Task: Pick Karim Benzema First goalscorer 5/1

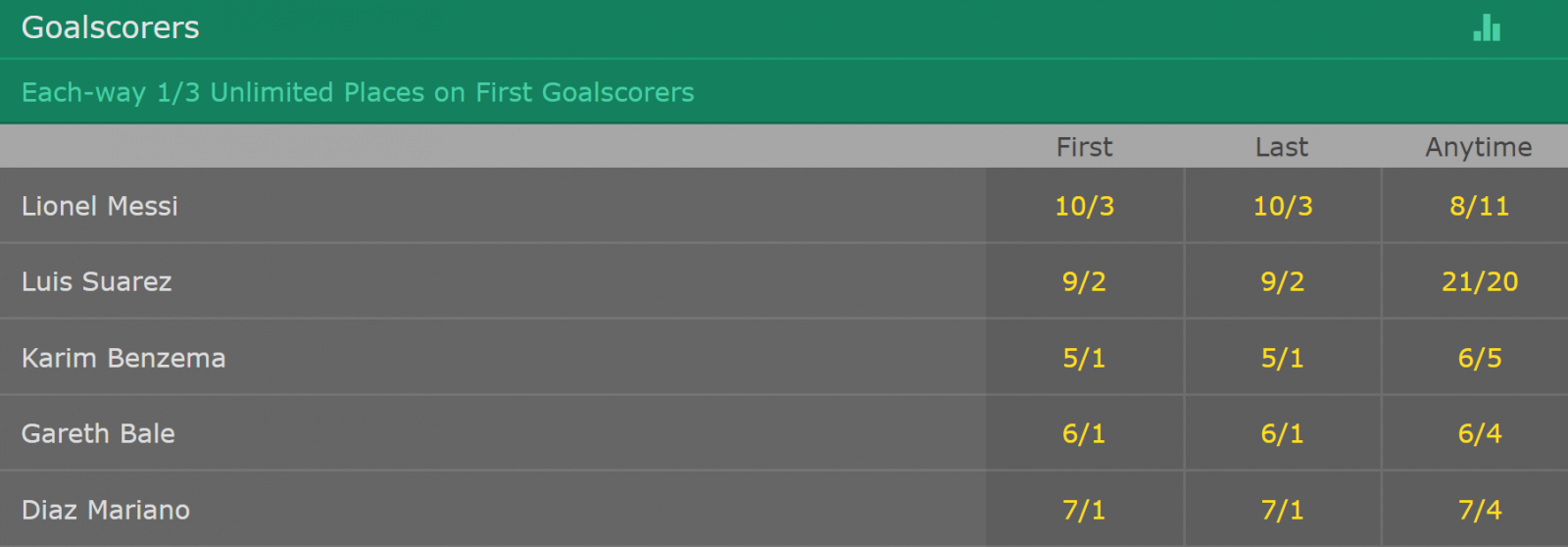Action: click(1085, 358)
